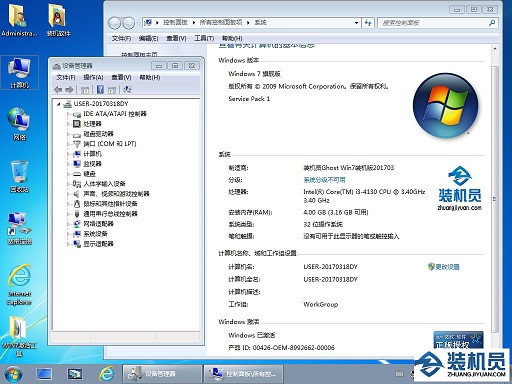Open 文件(F) menu in Device Manager
The width and height of the screenshot is (512, 384).
[66, 77]
